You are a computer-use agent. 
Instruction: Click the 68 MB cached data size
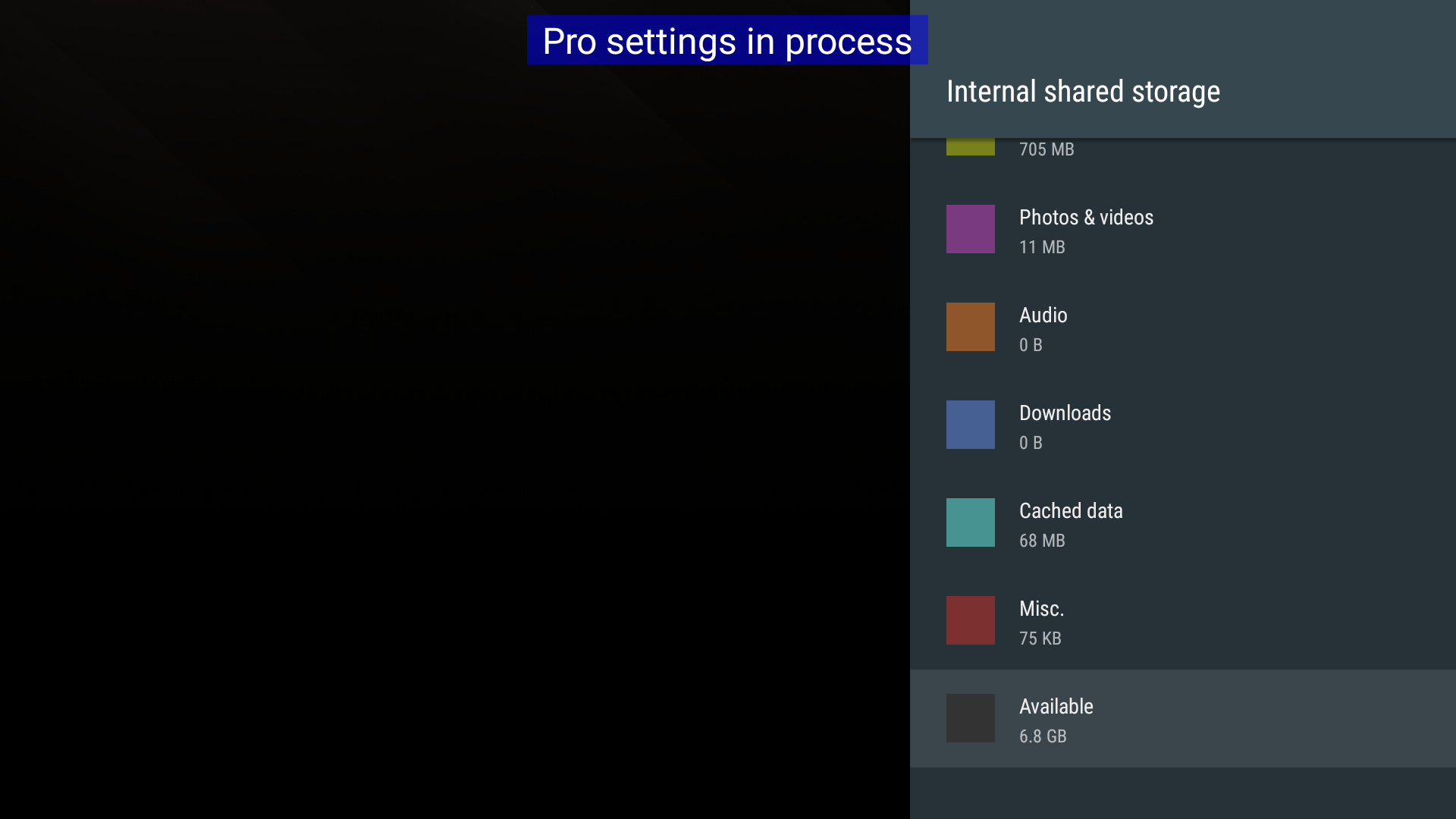[1042, 541]
